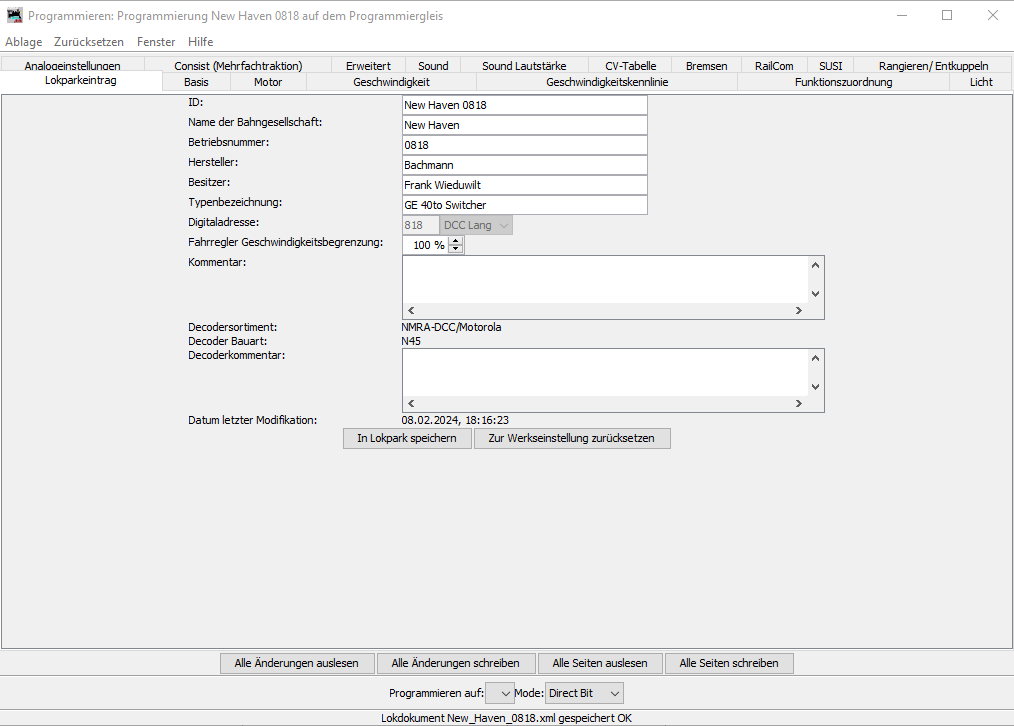Decrease speed limit with spinner down arrow
This screenshot has width=1014, height=726.
456,249
